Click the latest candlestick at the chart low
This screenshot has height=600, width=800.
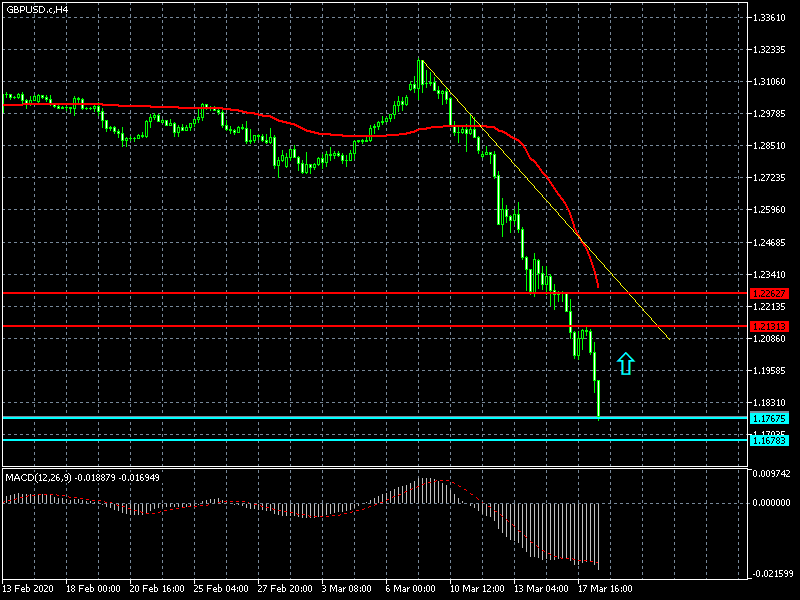point(599,400)
